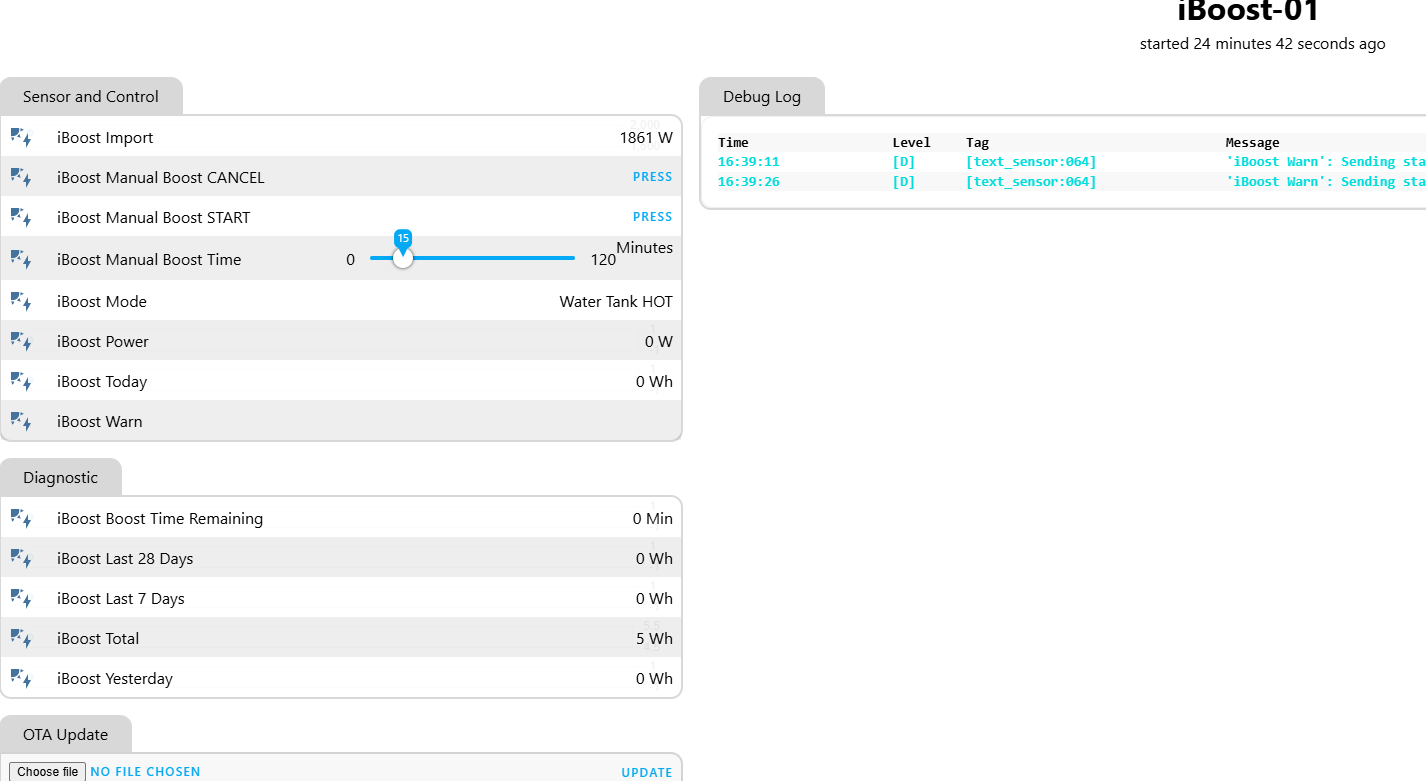1426x781 pixels.
Task: Click the Tag column header in log
Action: 977,143
